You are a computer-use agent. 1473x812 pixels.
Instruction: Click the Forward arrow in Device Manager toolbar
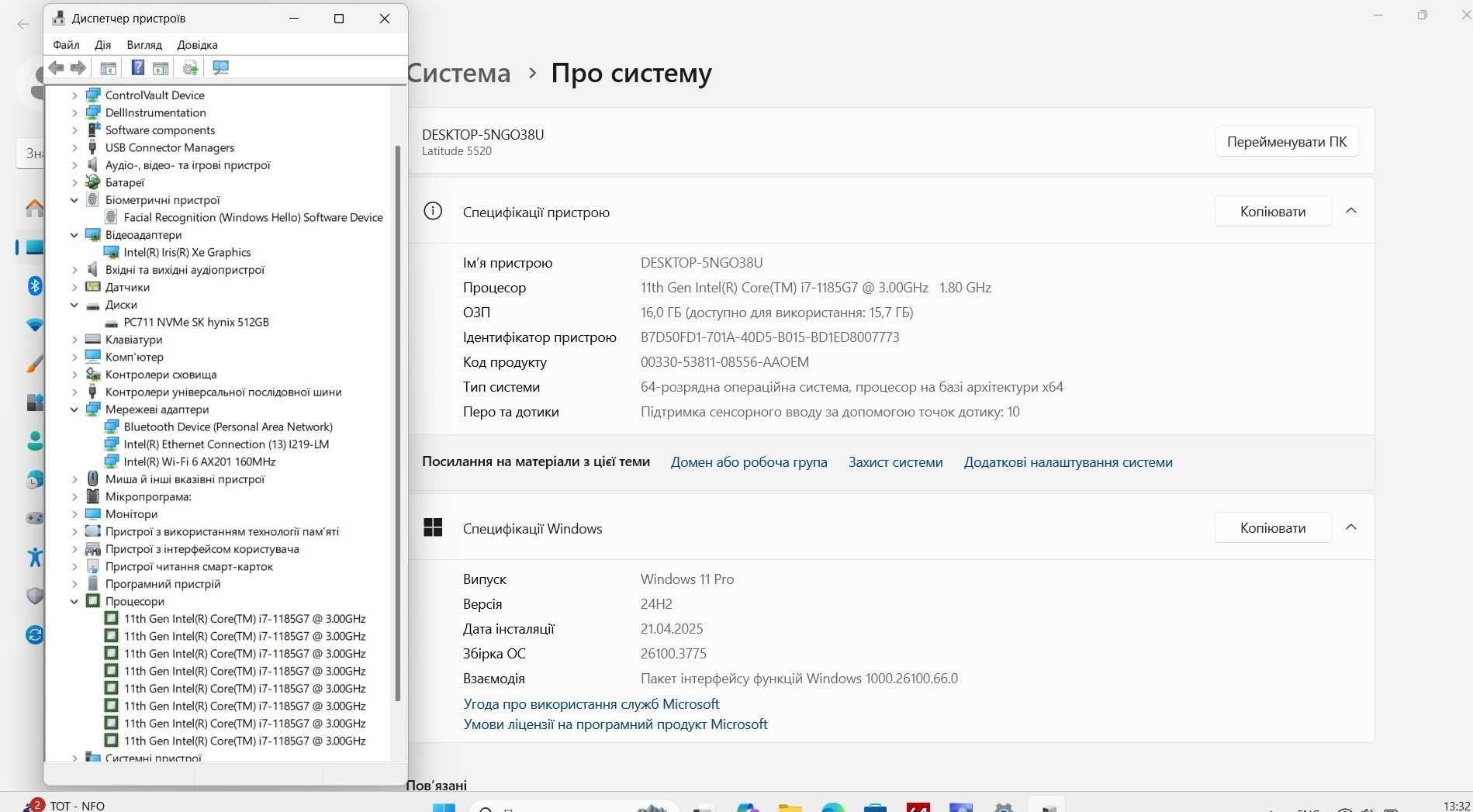point(78,68)
